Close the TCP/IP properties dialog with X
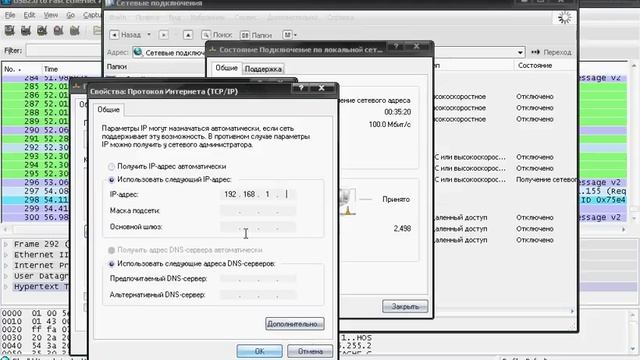Viewport: 640px width, 360px height. [x=321, y=88]
